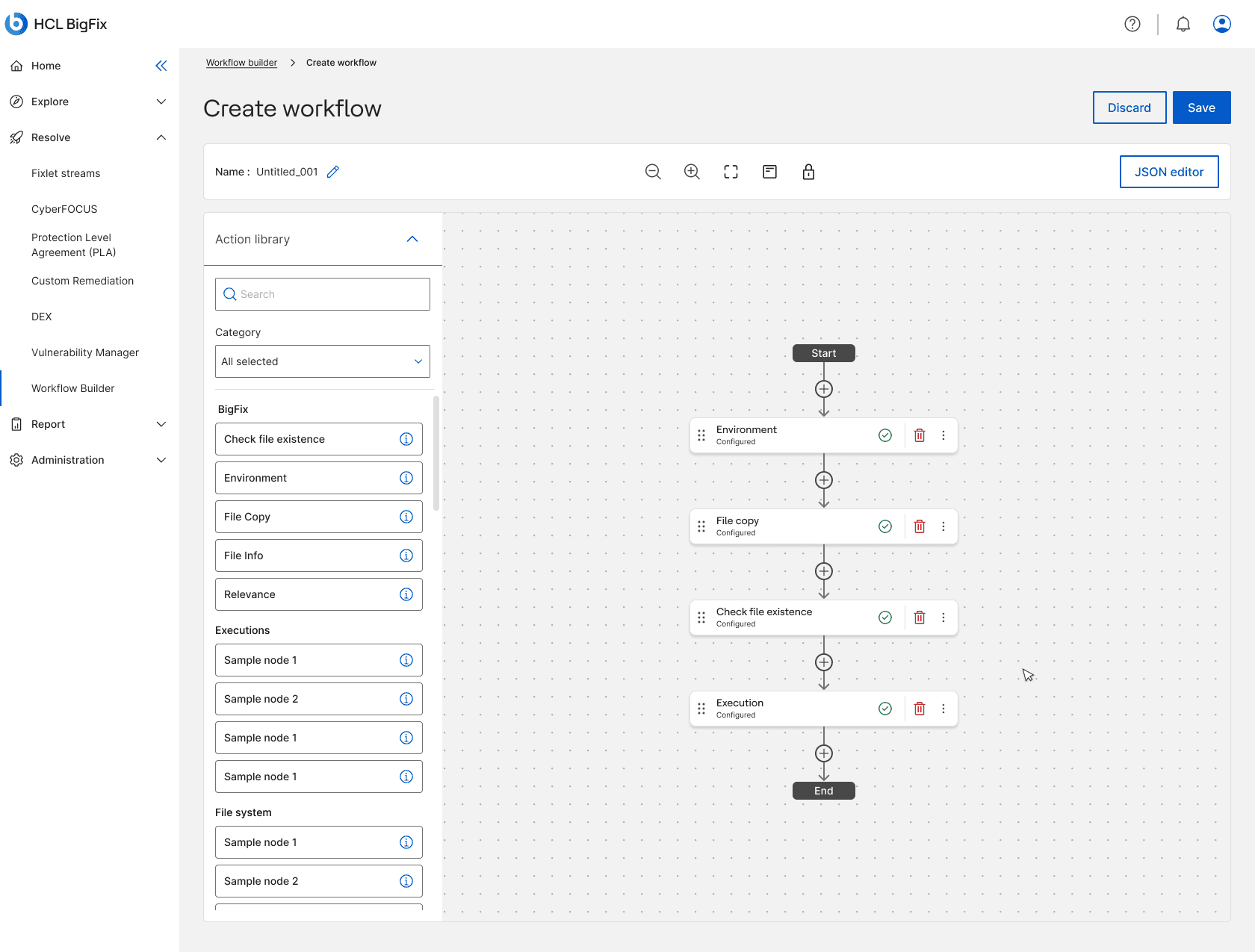
Task: Open more options for Execution node
Action: click(943, 709)
